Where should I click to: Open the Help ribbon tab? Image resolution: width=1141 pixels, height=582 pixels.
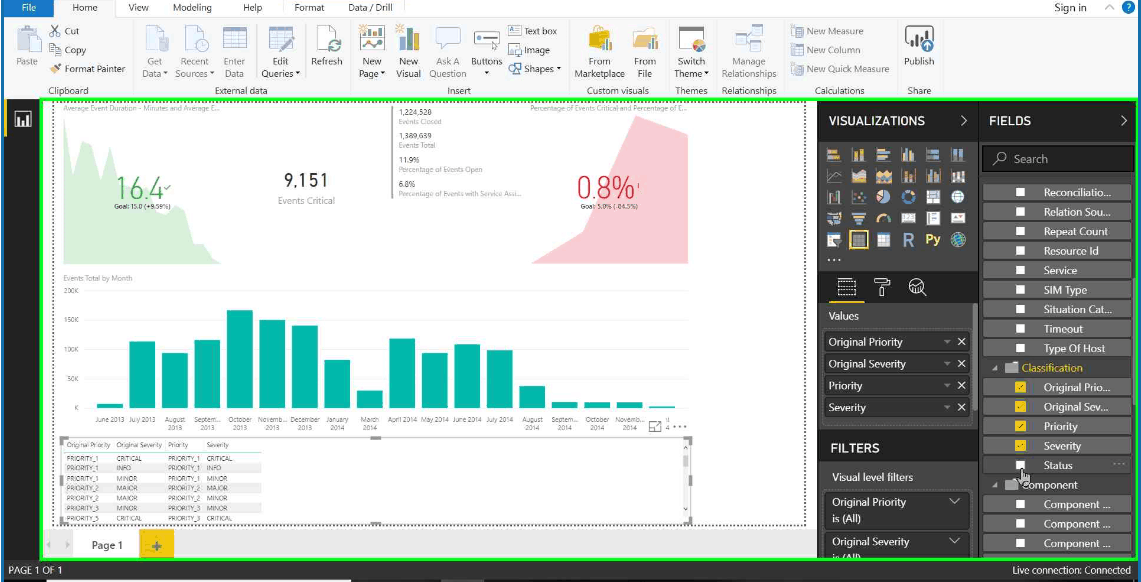tap(253, 8)
